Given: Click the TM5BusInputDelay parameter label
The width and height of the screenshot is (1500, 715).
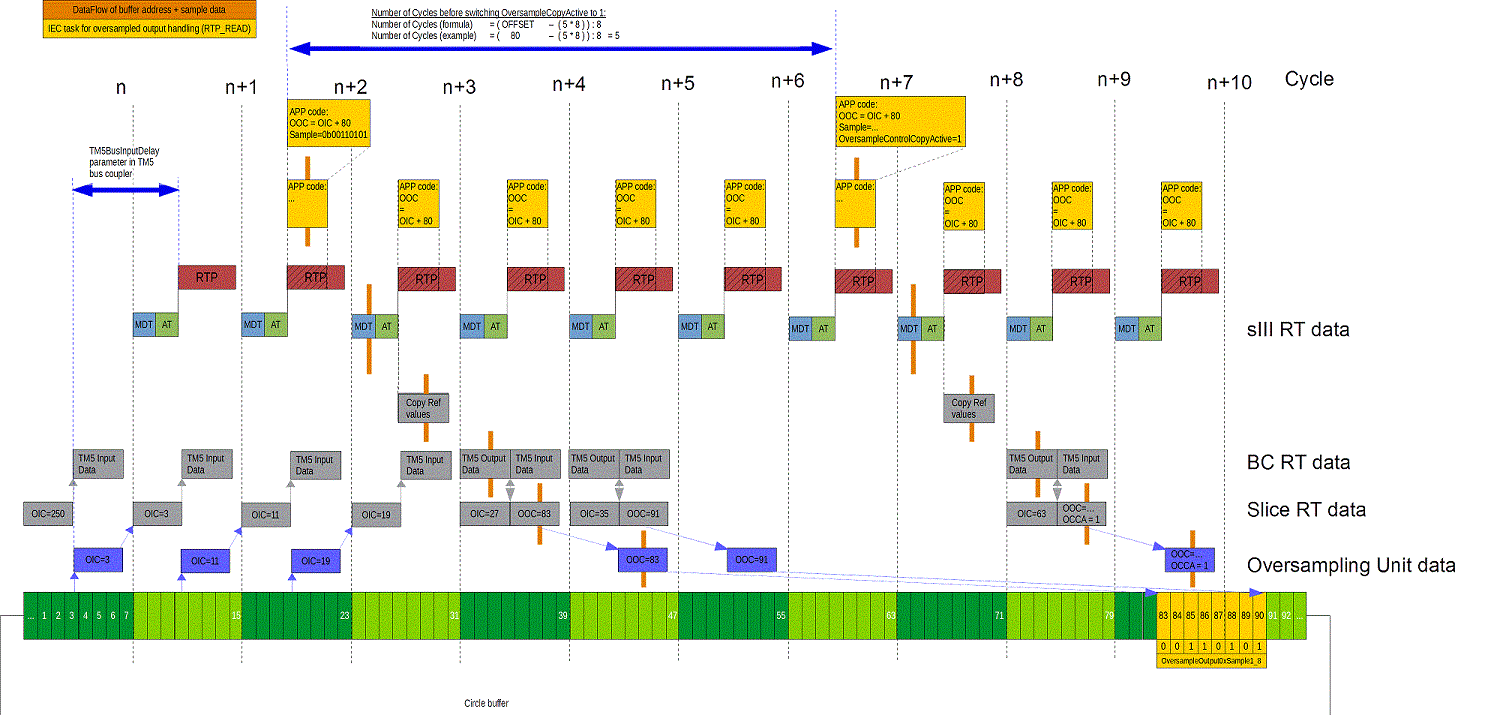Looking at the screenshot, I should point(124,160).
